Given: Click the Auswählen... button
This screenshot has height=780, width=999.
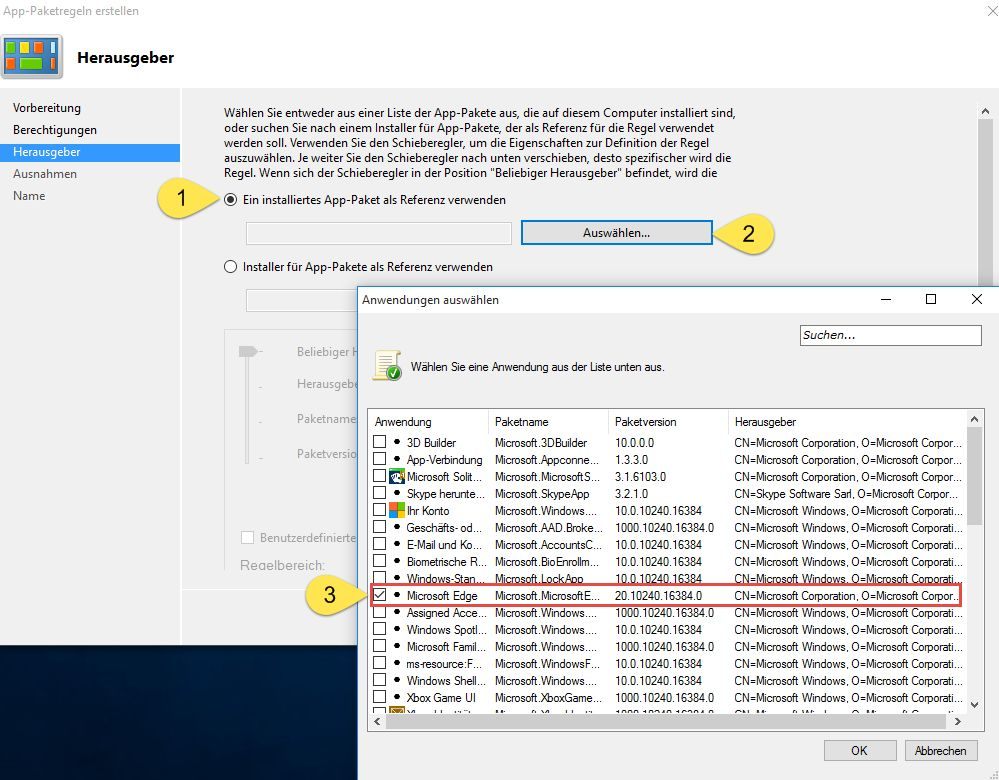Looking at the screenshot, I should [x=616, y=233].
